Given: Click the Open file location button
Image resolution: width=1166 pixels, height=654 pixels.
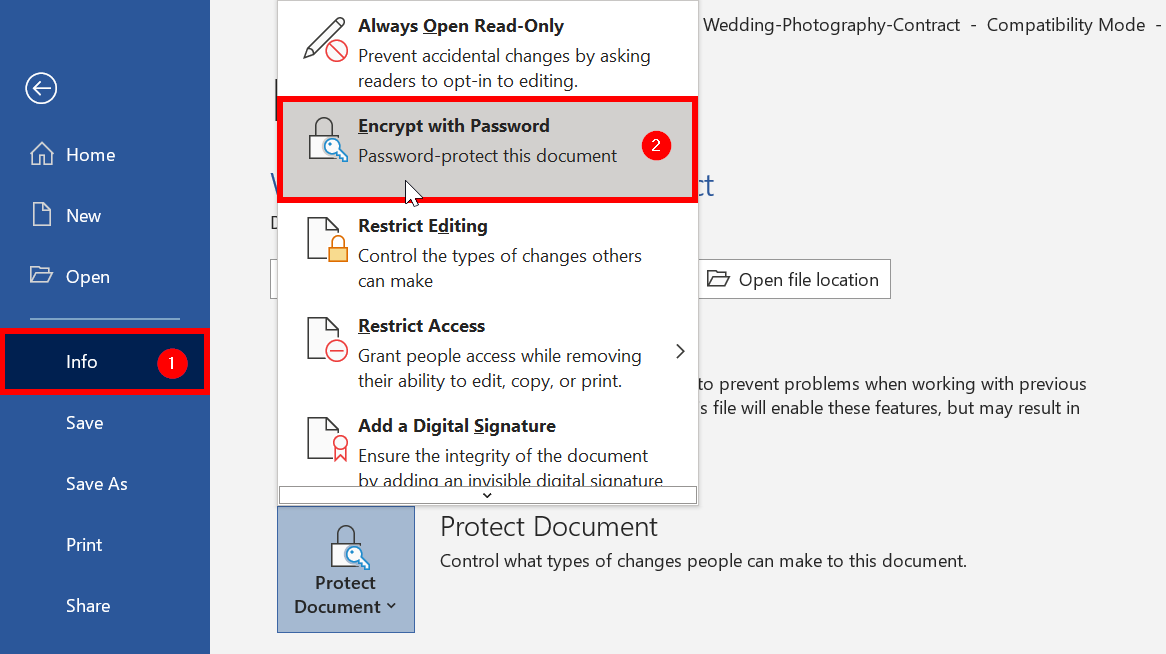Looking at the screenshot, I should (x=794, y=278).
